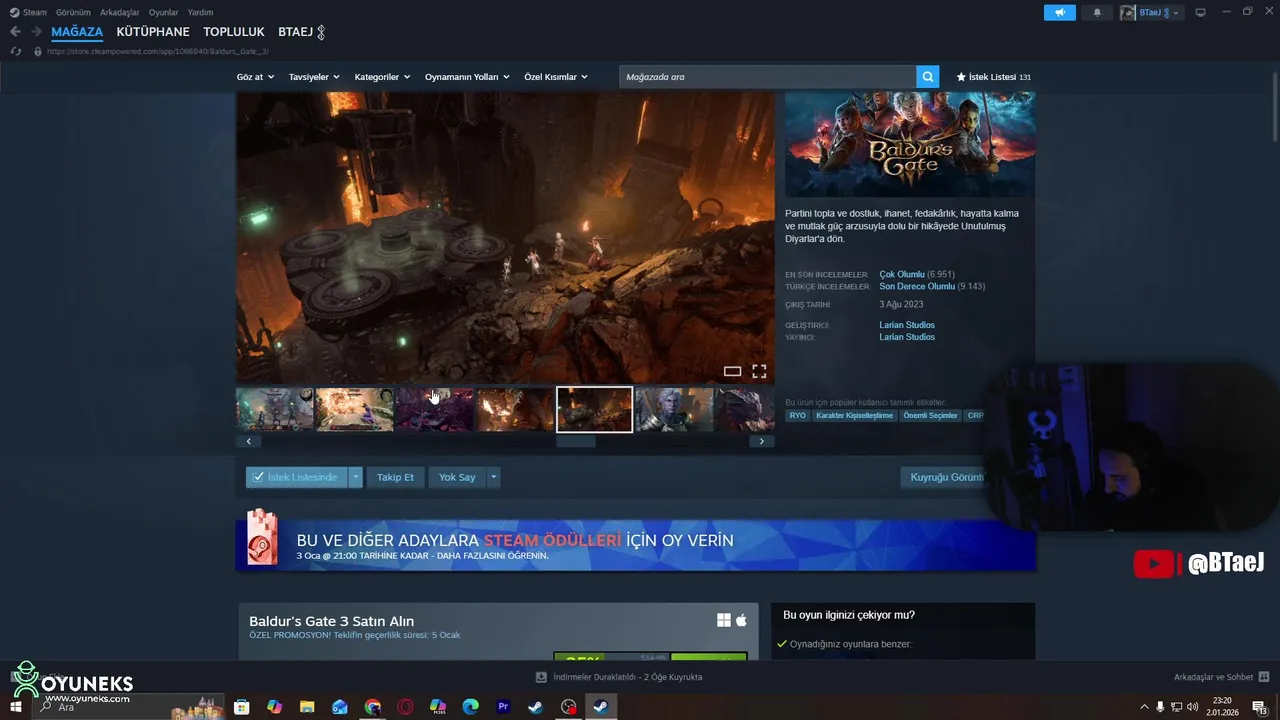The image size is (1280, 720).
Task: Click the Big Picture mode monitor icon
Action: (x=1200, y=12)
